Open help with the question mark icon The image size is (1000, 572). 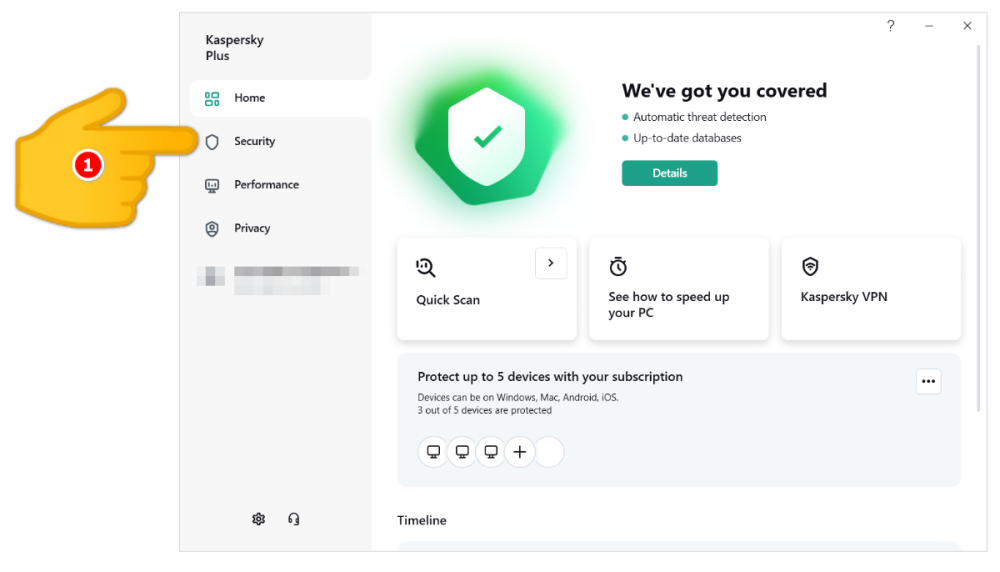890,26
